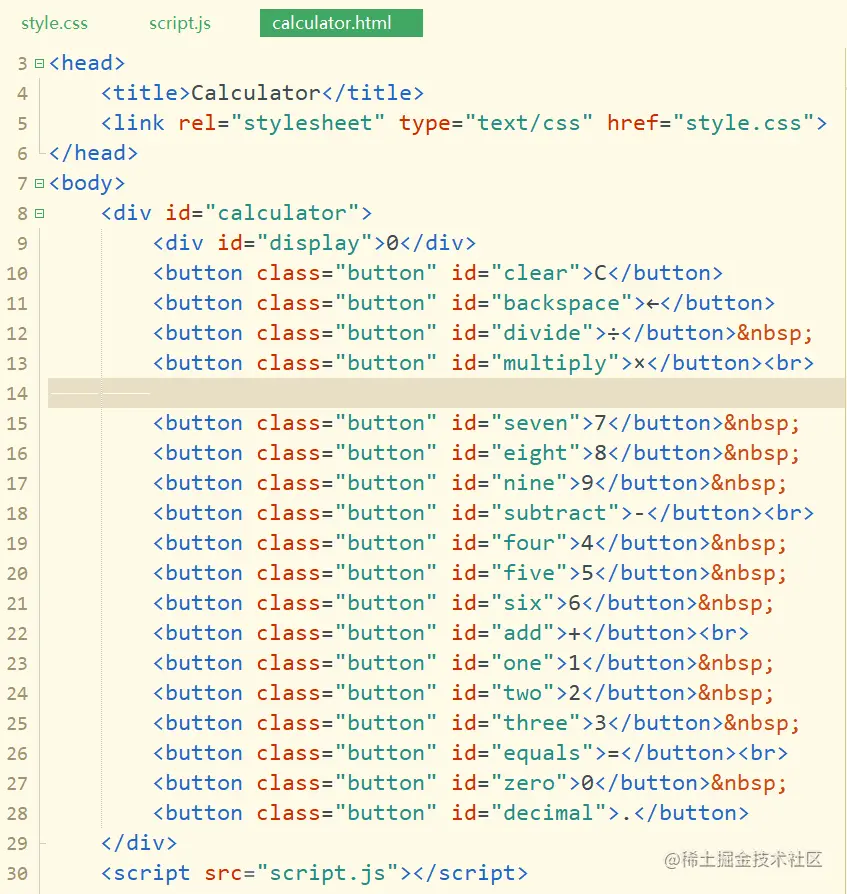Switch to the script.js tab
The height and width of the screenshot is (894, 847).
tap(180, 23)
